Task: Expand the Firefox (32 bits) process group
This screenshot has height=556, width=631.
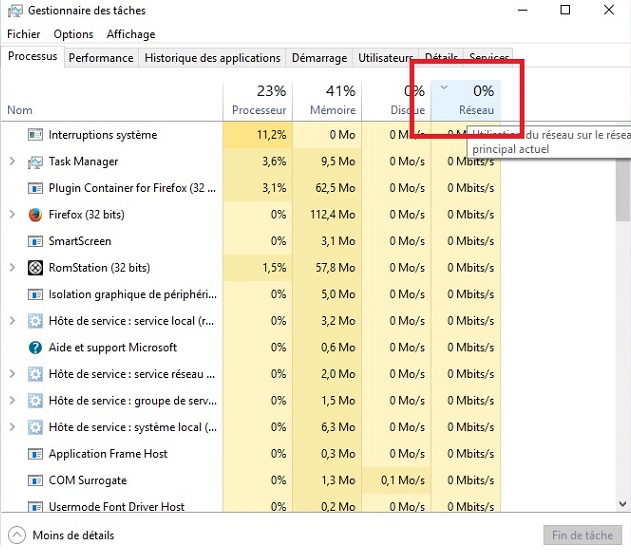Action: coord(12,215)
